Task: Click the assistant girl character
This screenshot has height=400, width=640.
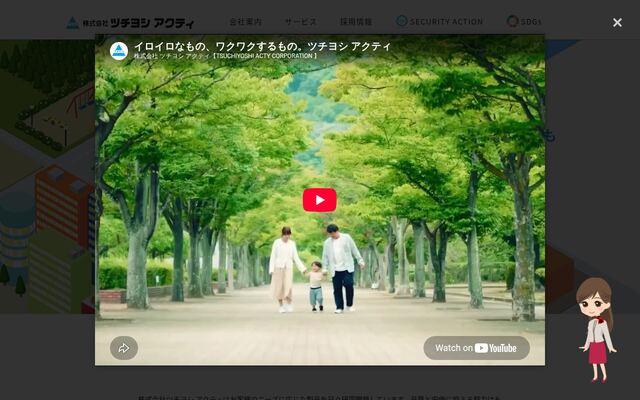Action: coord(597,330)
